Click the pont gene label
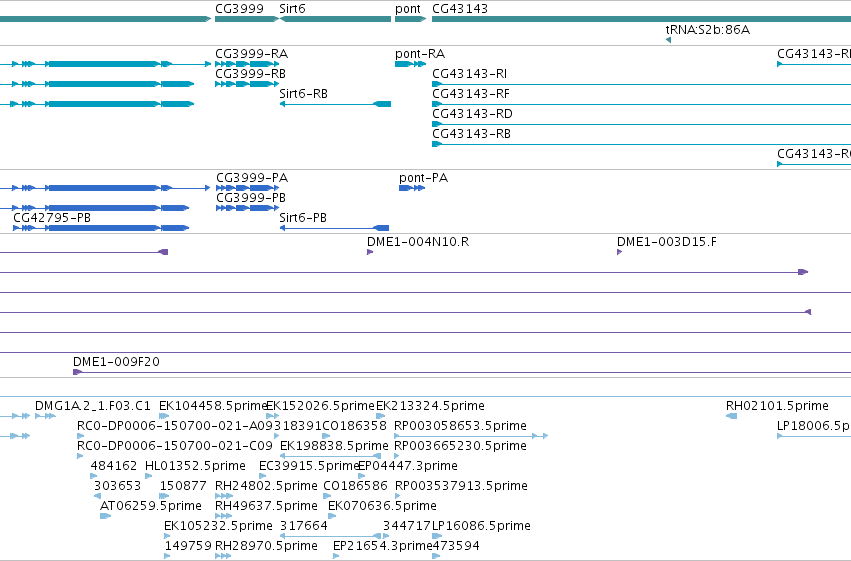This screenshot has height=561, width=851. point(408,9)
